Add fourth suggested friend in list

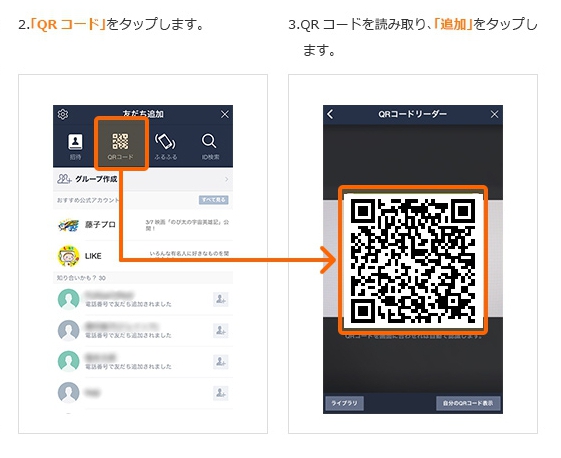pos(220,393)
